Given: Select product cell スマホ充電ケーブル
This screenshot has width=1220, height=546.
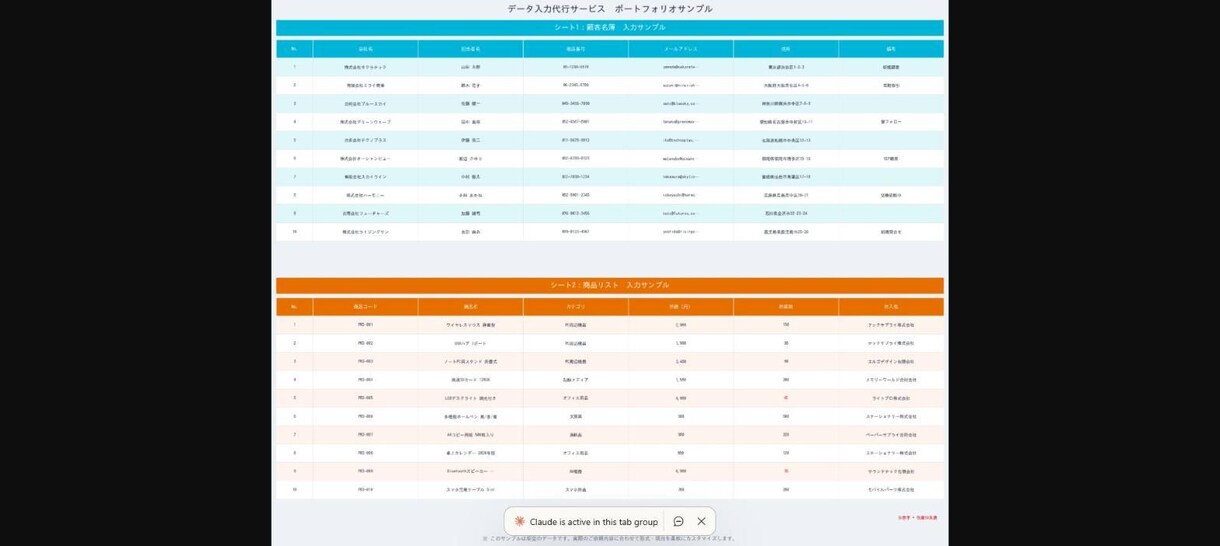Looking at the screenshot, I should click(x=470, y=489).
